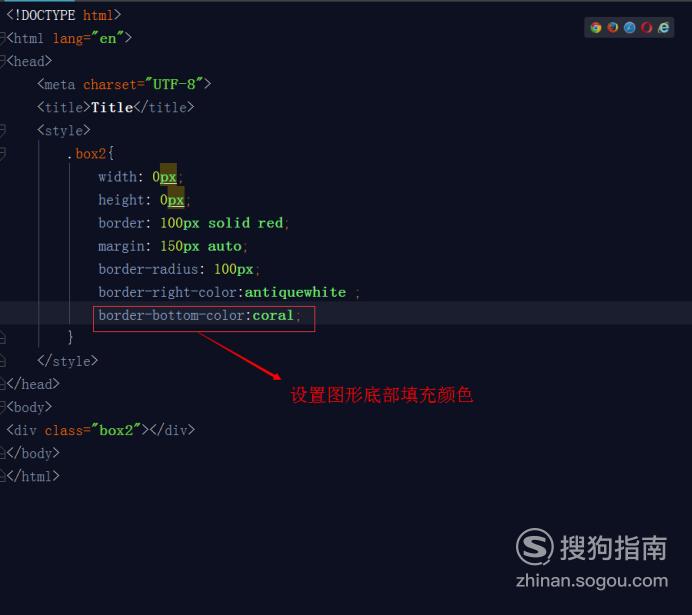Click the class="box2" attribute in div

(x=93, y=430)
